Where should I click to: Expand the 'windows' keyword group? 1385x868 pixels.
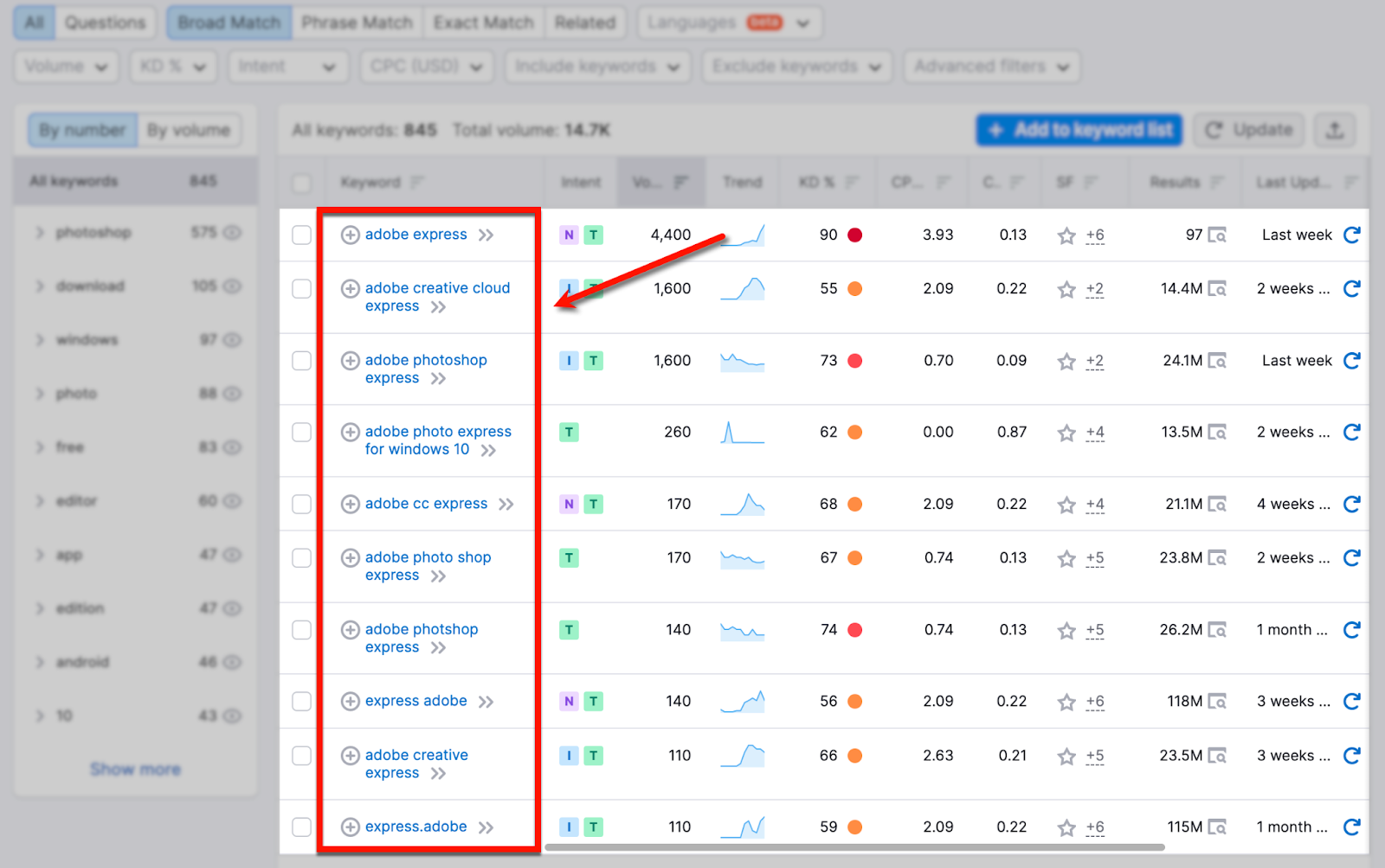[40, 339]
